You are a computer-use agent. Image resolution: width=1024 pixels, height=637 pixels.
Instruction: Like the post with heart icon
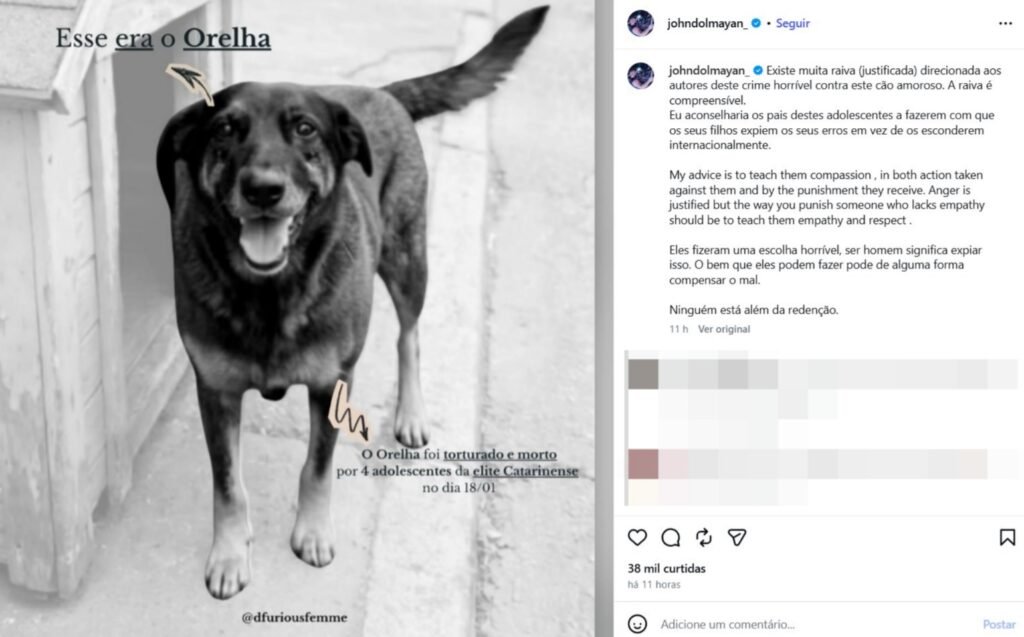pos(637,537)
